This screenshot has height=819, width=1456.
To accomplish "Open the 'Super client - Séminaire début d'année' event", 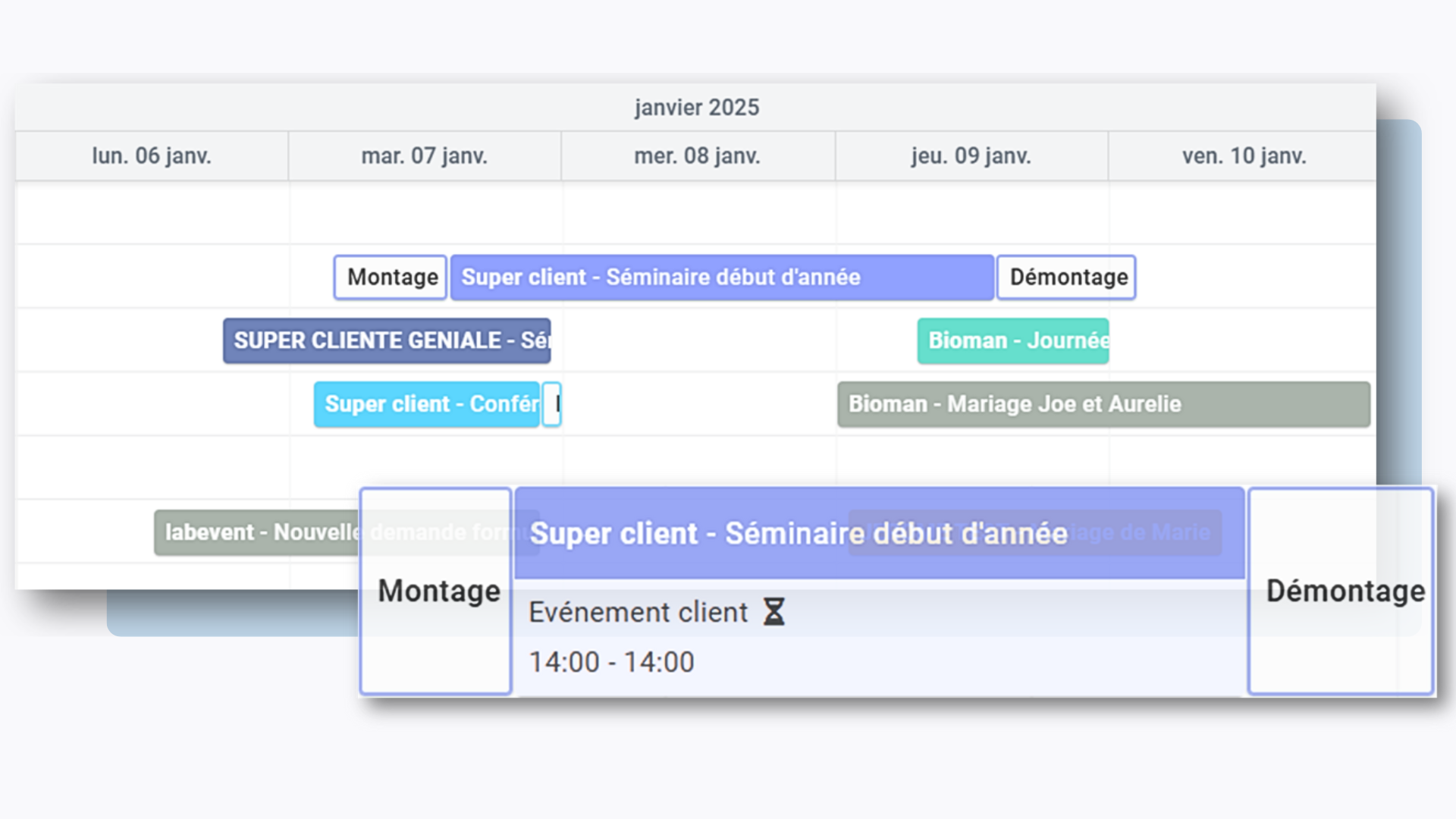I will click(718, 276).
